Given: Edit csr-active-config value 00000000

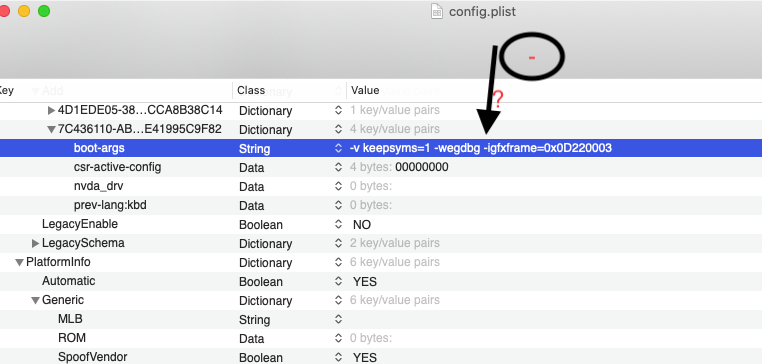Looking at the screenshot, I should (422, 167).
